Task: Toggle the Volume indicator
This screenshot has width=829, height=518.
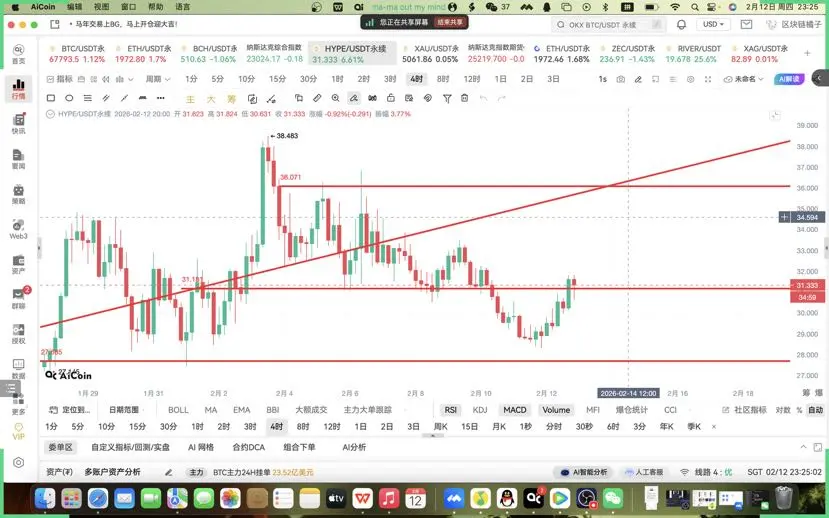Action: click(x=556, y=410)
